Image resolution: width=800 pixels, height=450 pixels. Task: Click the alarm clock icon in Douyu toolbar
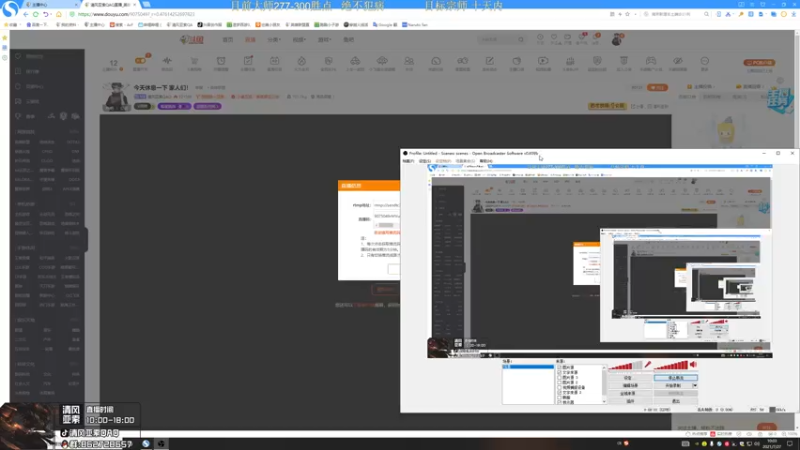[221, 61]
